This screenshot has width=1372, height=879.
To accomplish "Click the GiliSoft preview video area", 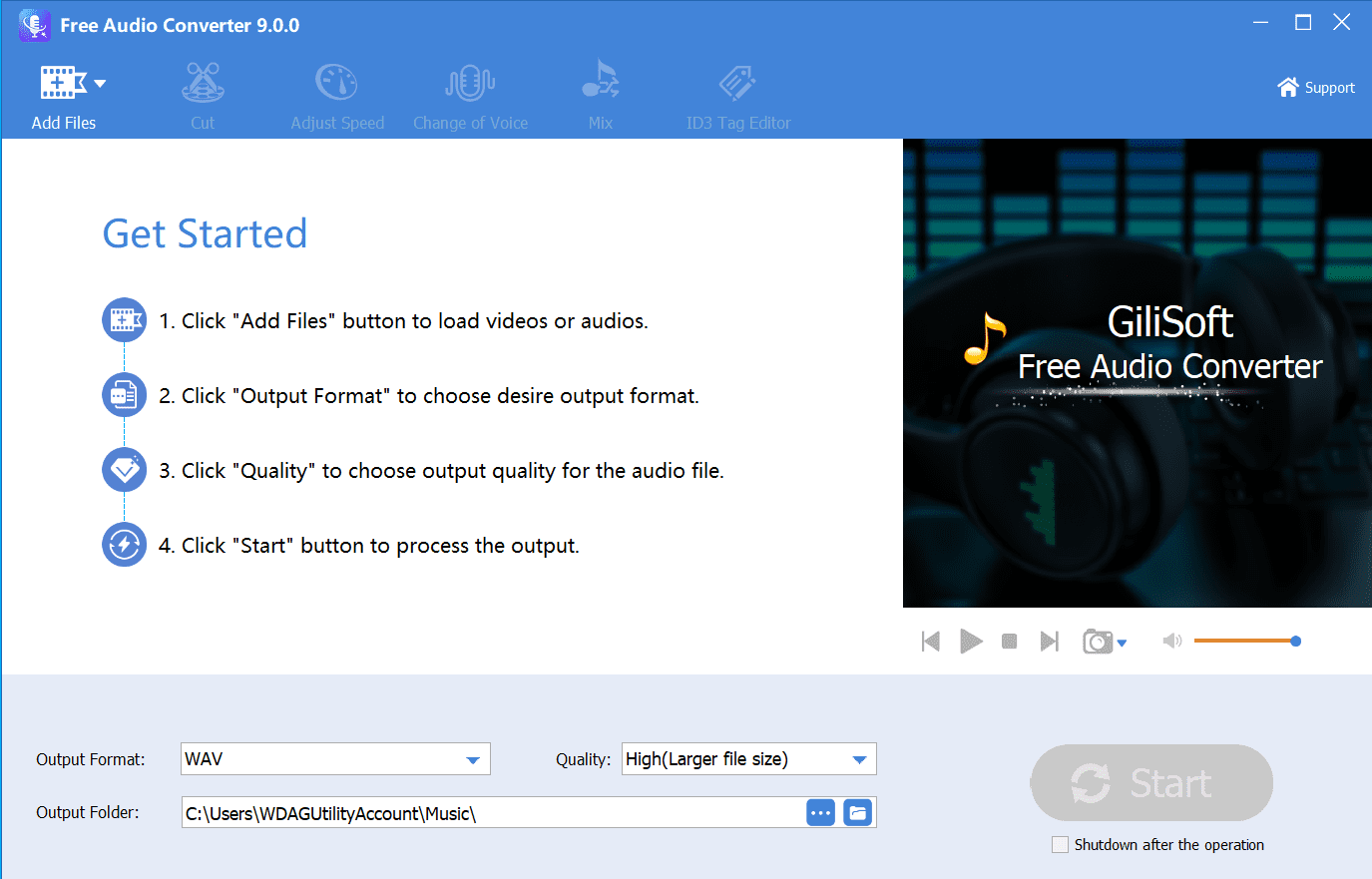I will coord(1138,373).
